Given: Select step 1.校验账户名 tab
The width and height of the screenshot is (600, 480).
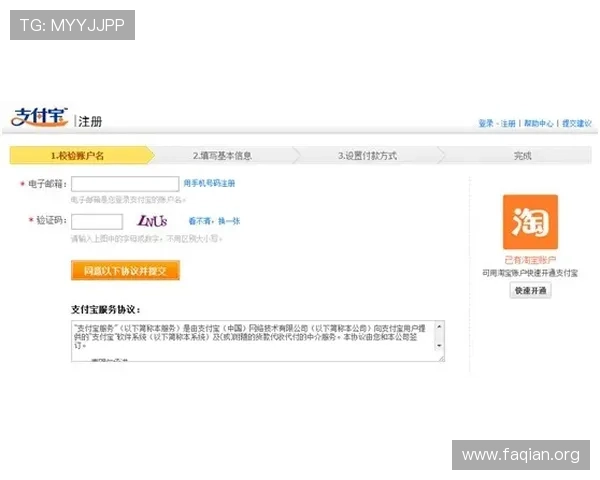Looking at the screenshot, I should click(82, 155).
